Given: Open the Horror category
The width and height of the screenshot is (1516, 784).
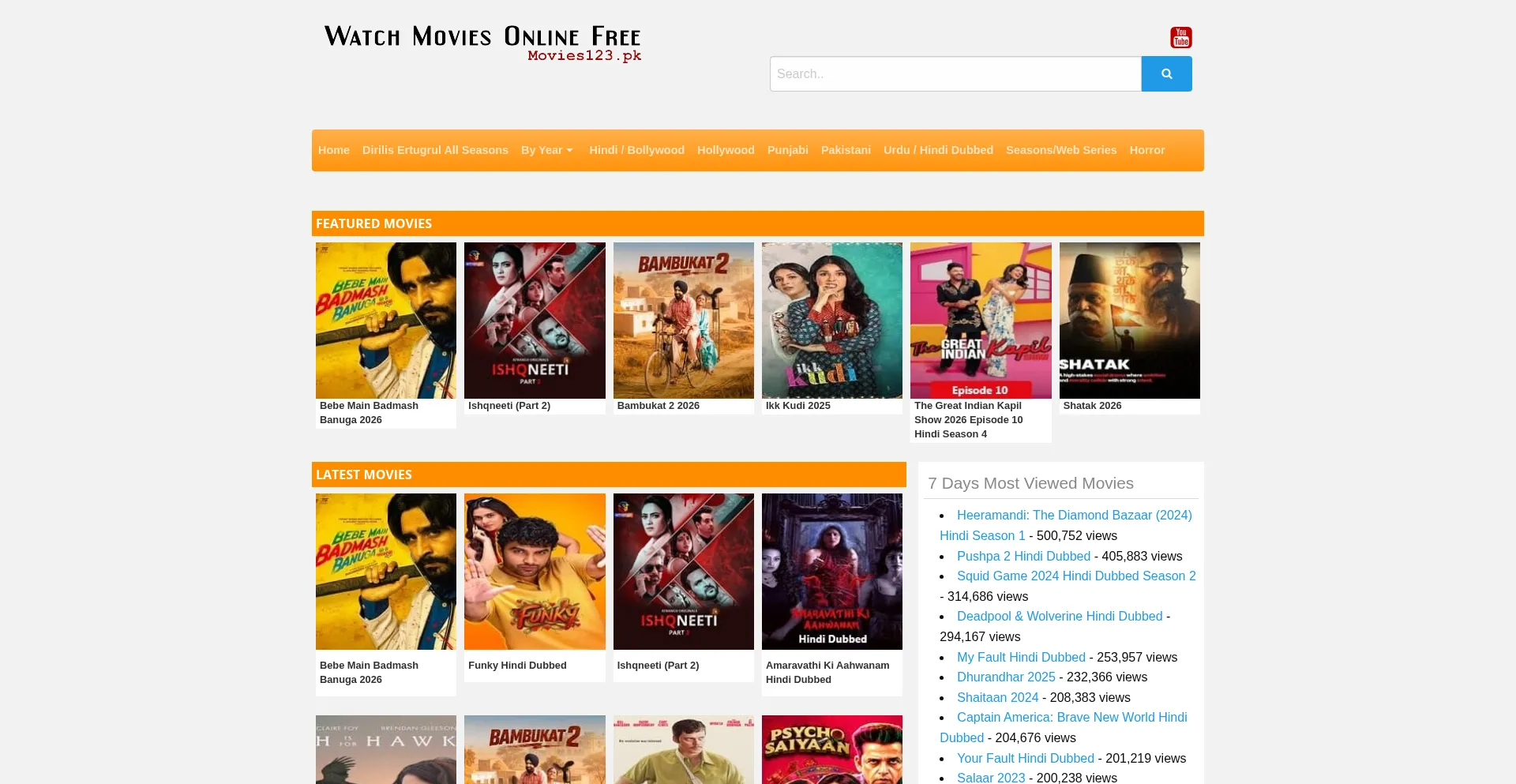Looking at the screenshot, I should pos(1146,150).
